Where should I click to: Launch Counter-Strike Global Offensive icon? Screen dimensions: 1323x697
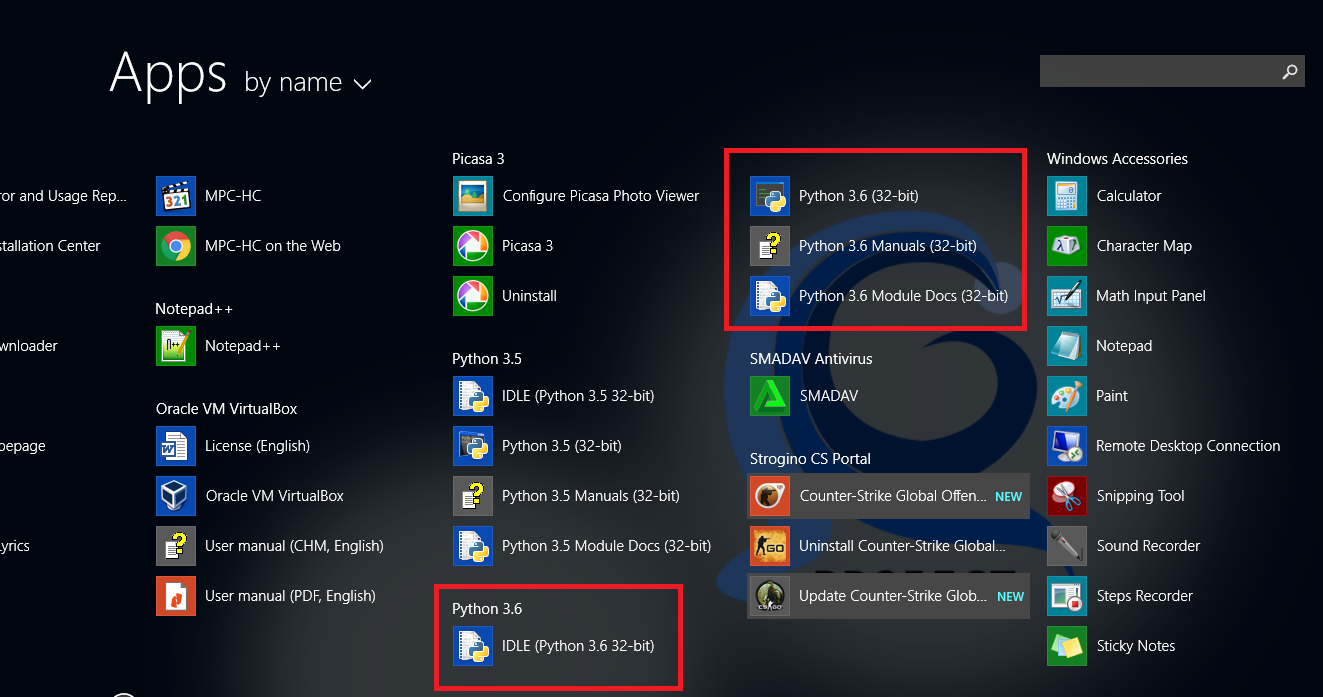point(770,496)
